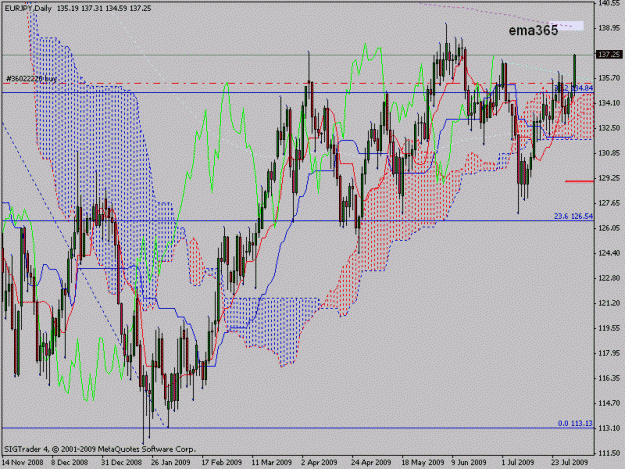Screen dimensions: 625x469
Task: Click the 113.10 price axis label
Action: 609,428
